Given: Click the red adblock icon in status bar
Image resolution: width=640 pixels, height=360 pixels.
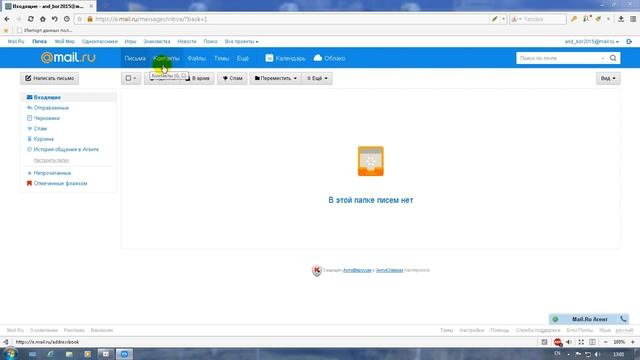Looking at the screenshot, I should (557, 342).
